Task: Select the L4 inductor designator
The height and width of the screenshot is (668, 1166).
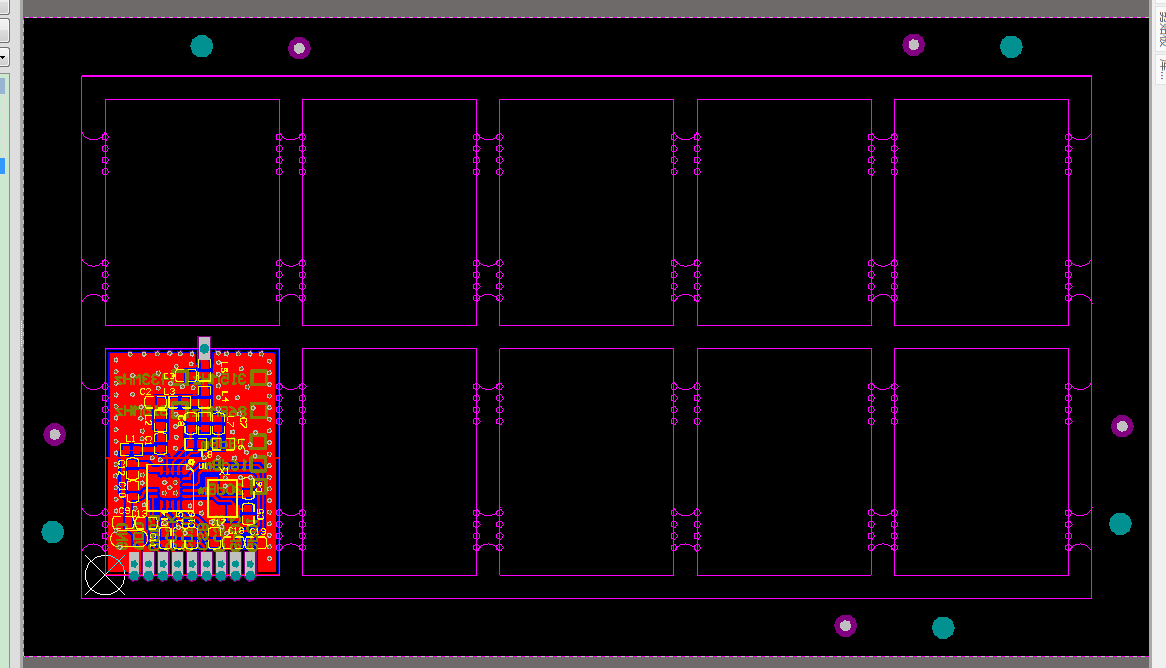Action: [x=225, y=396]
